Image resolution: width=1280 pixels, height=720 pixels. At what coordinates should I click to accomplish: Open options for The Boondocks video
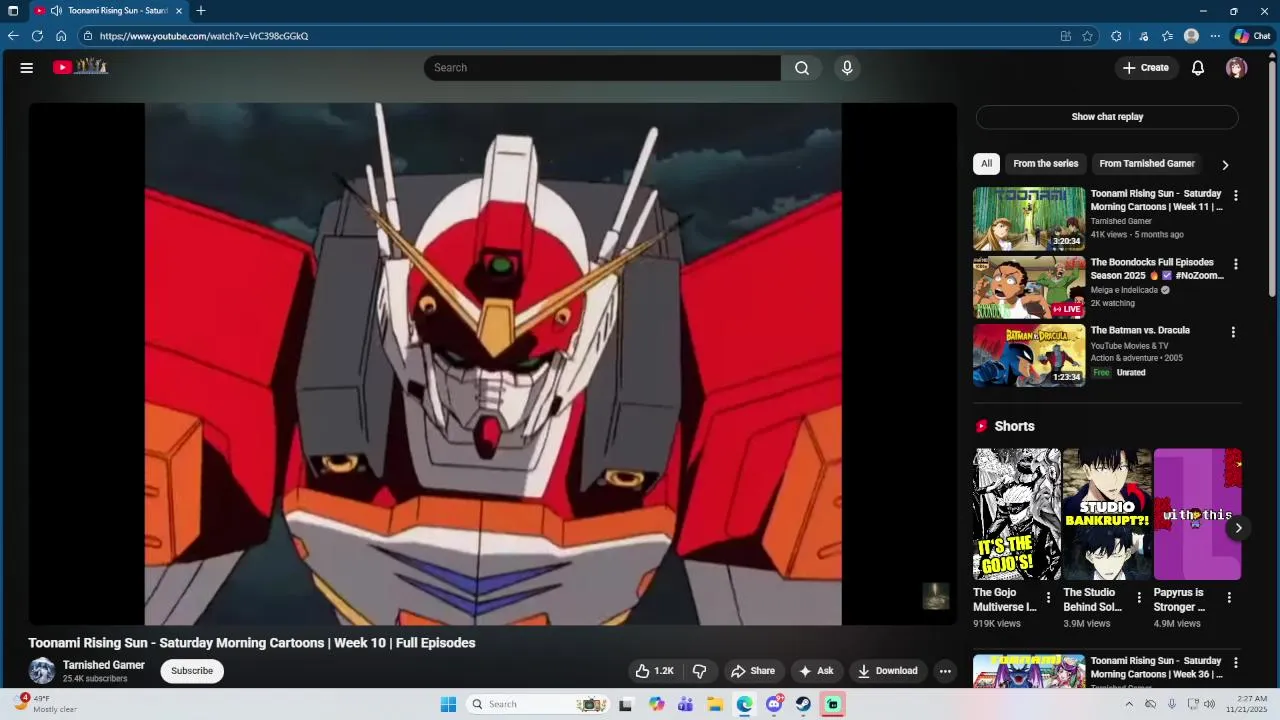click(1236, 265)
